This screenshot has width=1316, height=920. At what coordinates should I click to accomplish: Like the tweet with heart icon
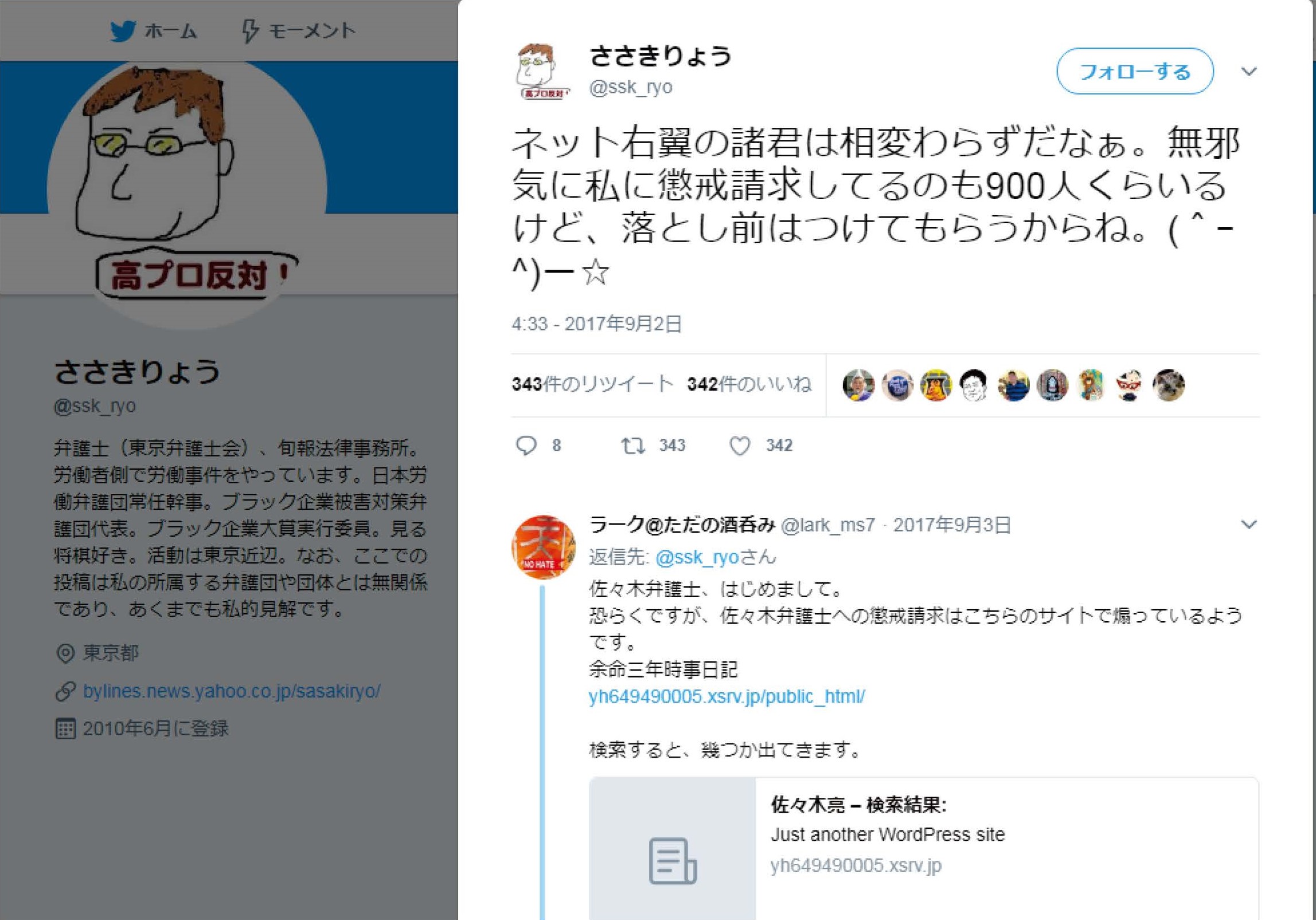click(740, 446)
